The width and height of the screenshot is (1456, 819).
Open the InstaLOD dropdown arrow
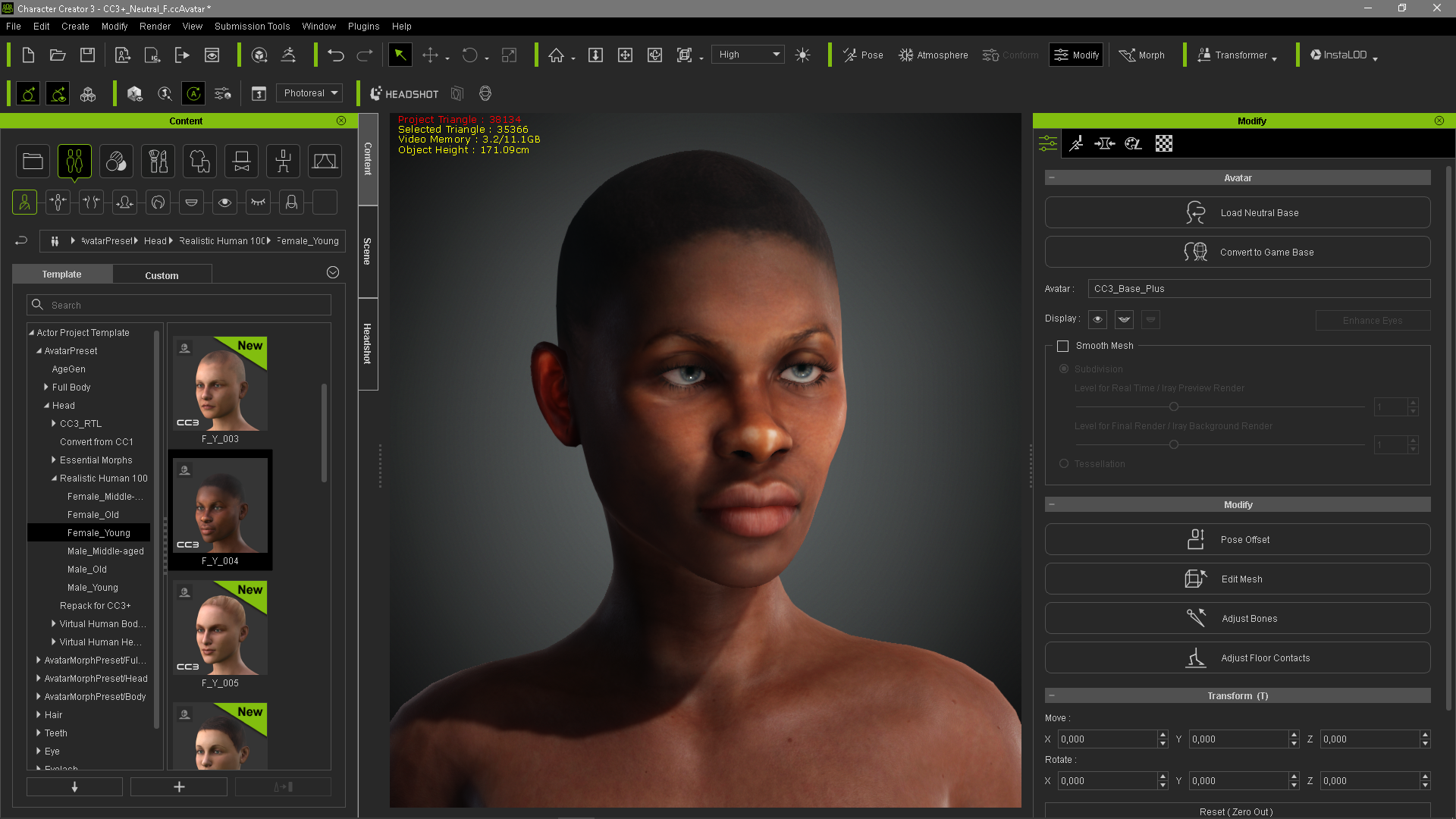tap(1375, 58)
